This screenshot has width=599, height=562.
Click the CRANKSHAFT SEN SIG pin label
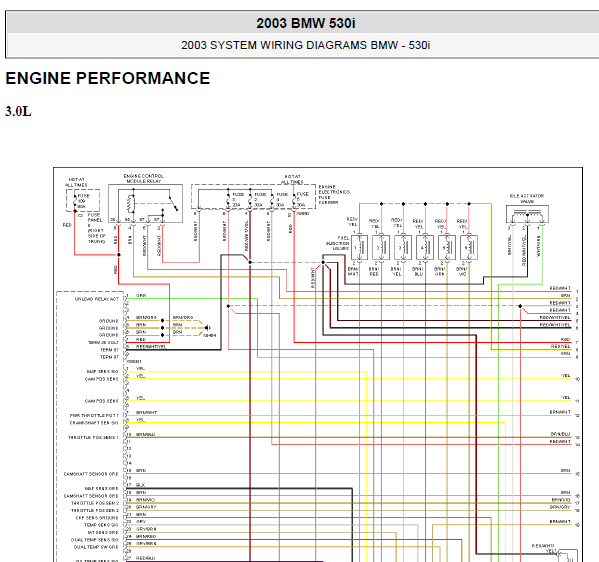point(94,423)
